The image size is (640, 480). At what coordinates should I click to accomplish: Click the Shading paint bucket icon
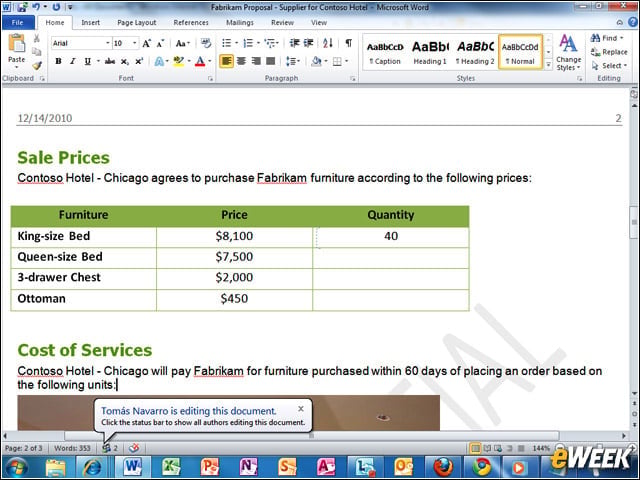(316, 62)
